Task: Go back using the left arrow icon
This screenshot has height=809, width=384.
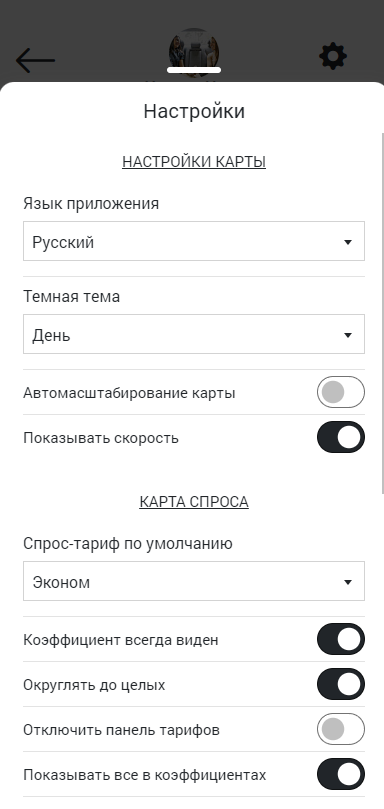Action: point(35,60)
